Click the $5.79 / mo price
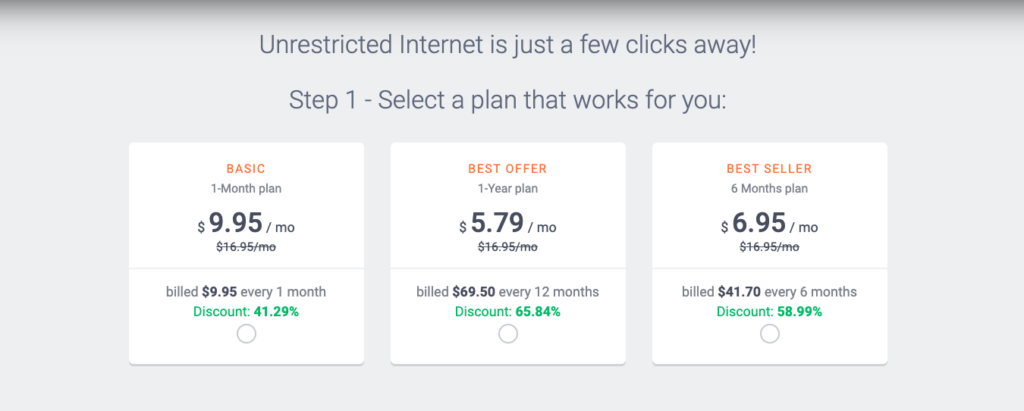 tap(507, 223)
